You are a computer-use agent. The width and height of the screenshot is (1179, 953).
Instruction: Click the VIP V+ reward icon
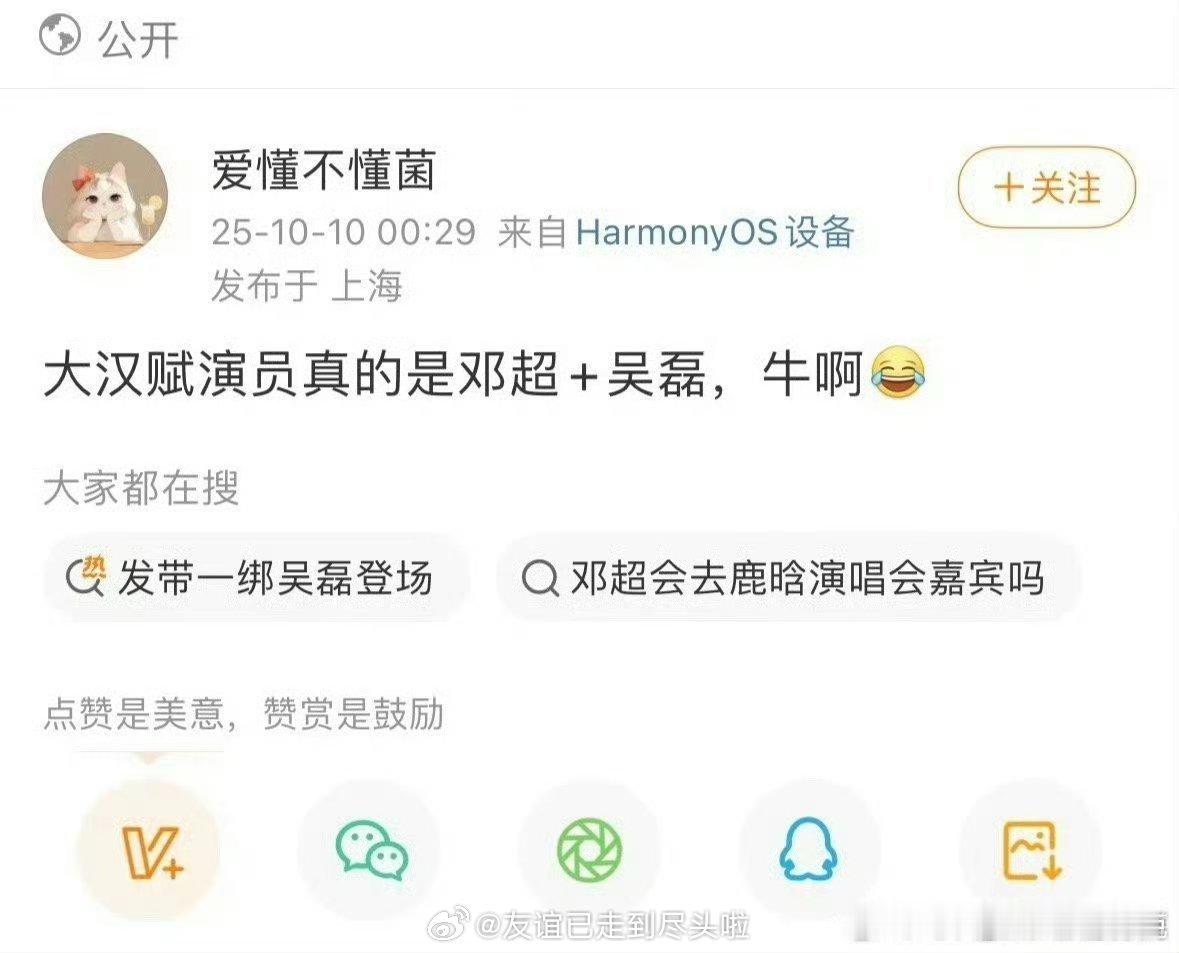pos(149,850)
